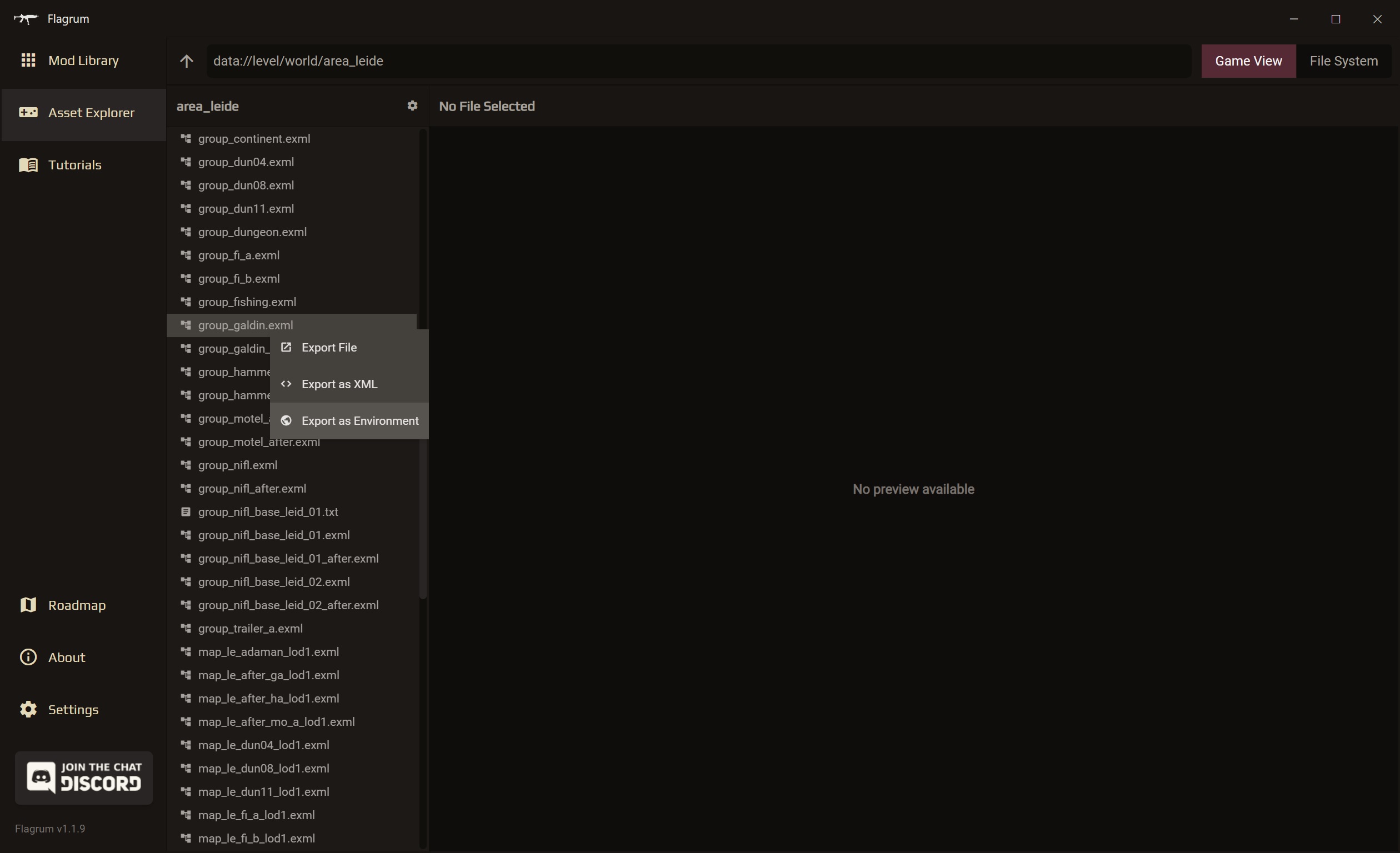The height and width of the screenshot is (853, 1400).
Task: Click the up arrow to go to parent folder
Action: click(x=186, y=61)
